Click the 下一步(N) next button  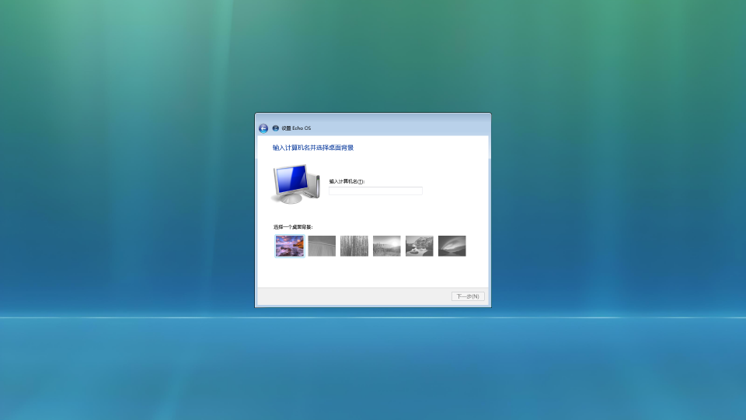click(468, 296)
